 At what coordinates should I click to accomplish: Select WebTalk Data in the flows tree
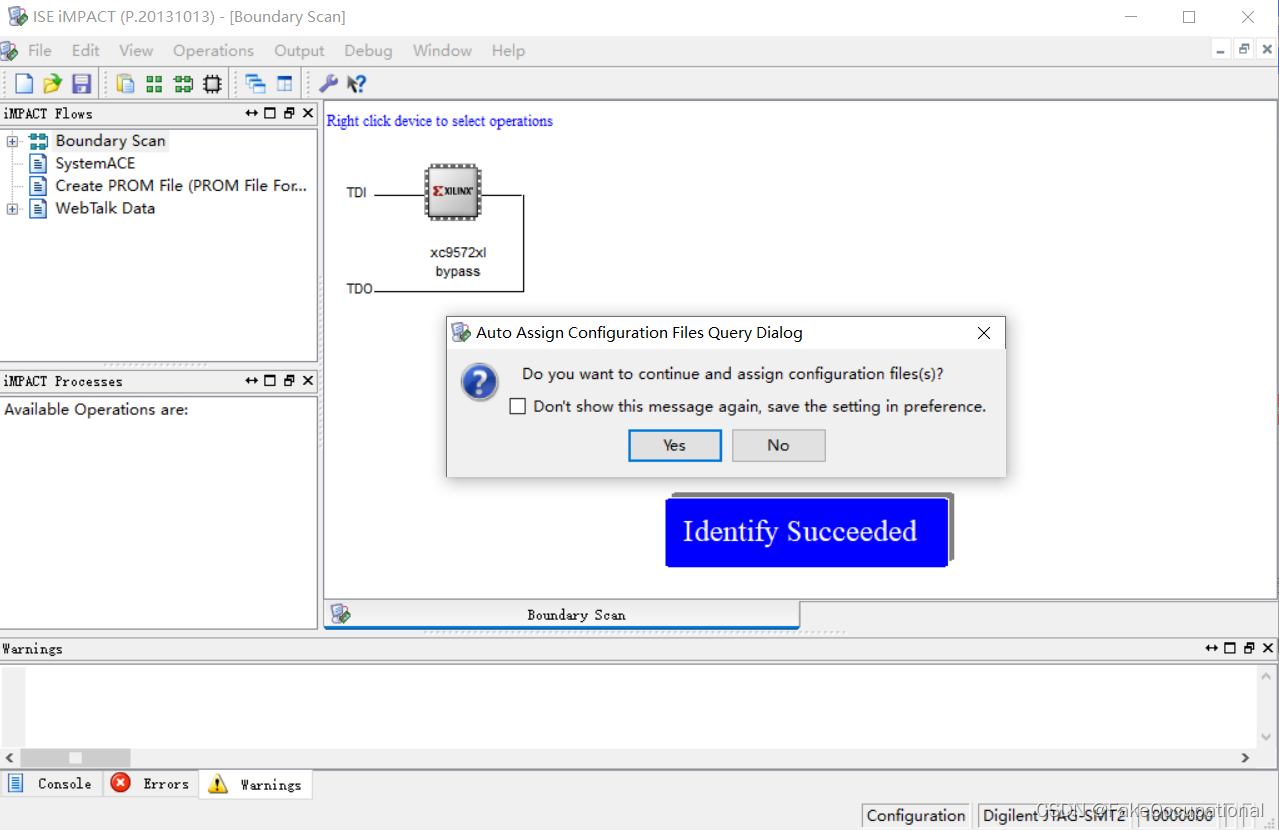105,208
